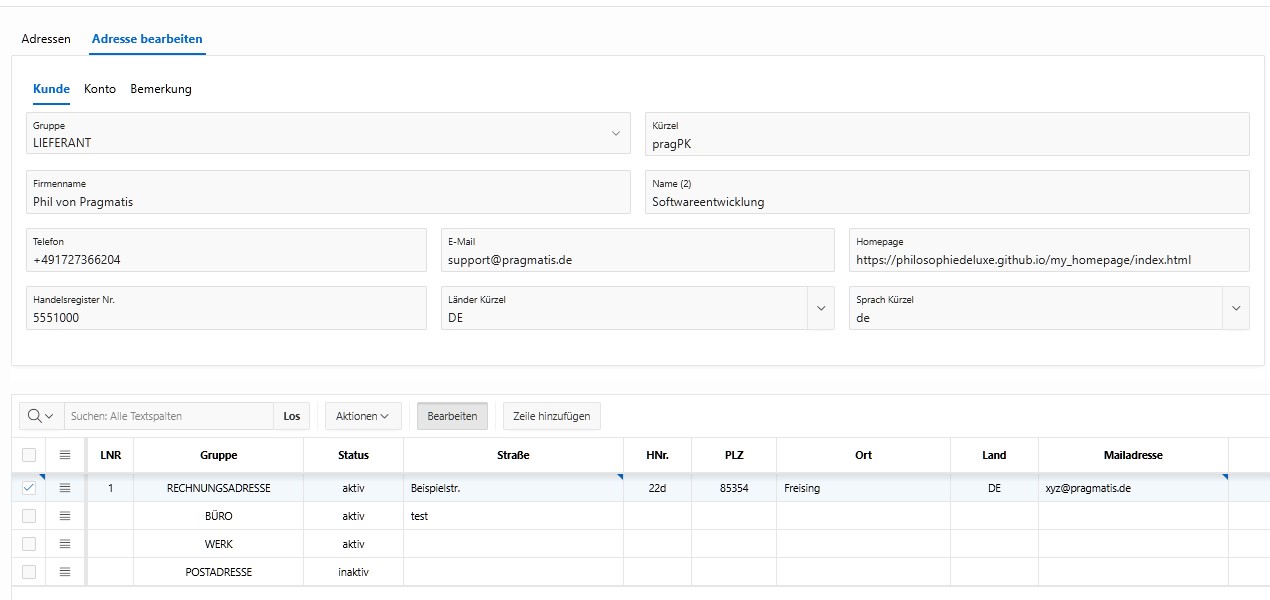Click the Handelsregister Nr. field
The height and width of the screenshot is (600, 1270).
tap(226, 308)
